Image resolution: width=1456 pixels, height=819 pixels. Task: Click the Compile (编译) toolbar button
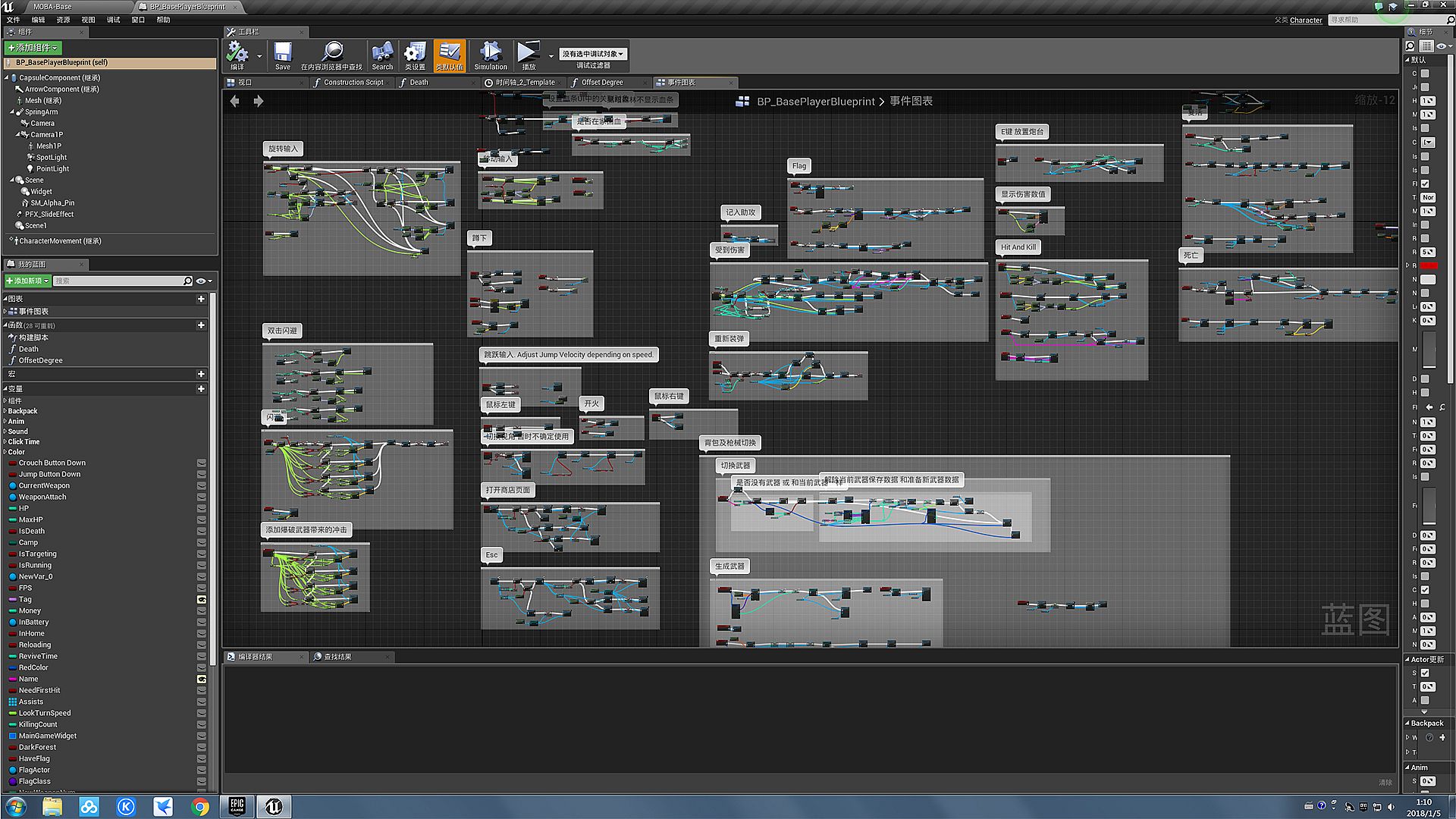click(238, 54)
